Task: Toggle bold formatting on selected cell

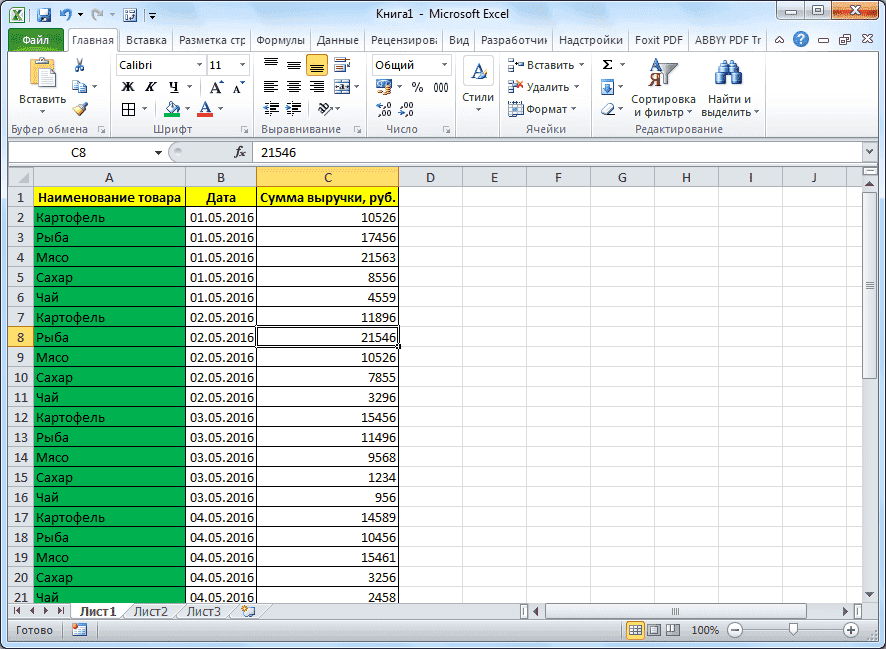Action: click(x=127, y=86)
